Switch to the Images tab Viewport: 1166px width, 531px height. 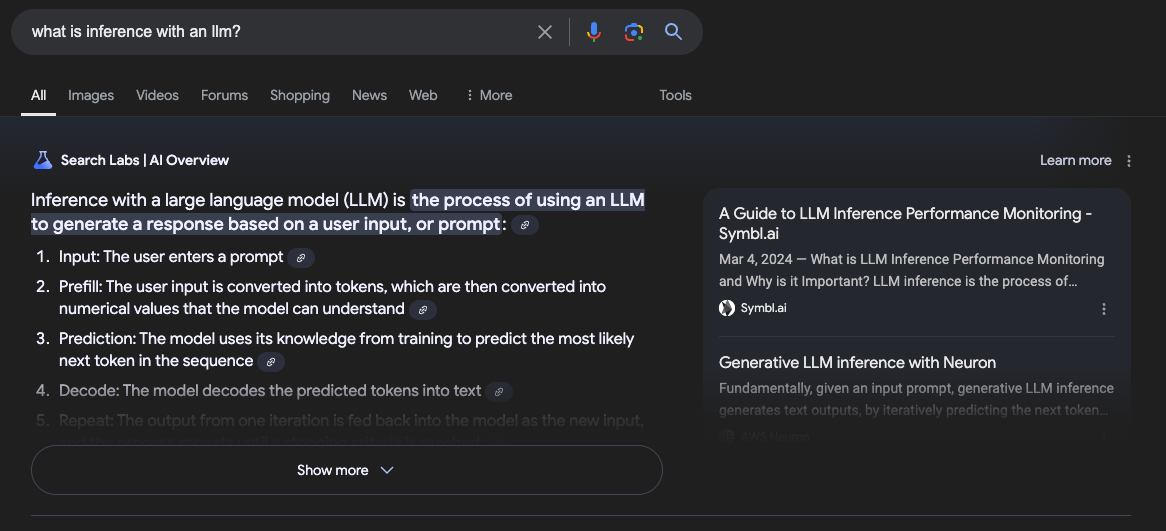click(91, 95)
